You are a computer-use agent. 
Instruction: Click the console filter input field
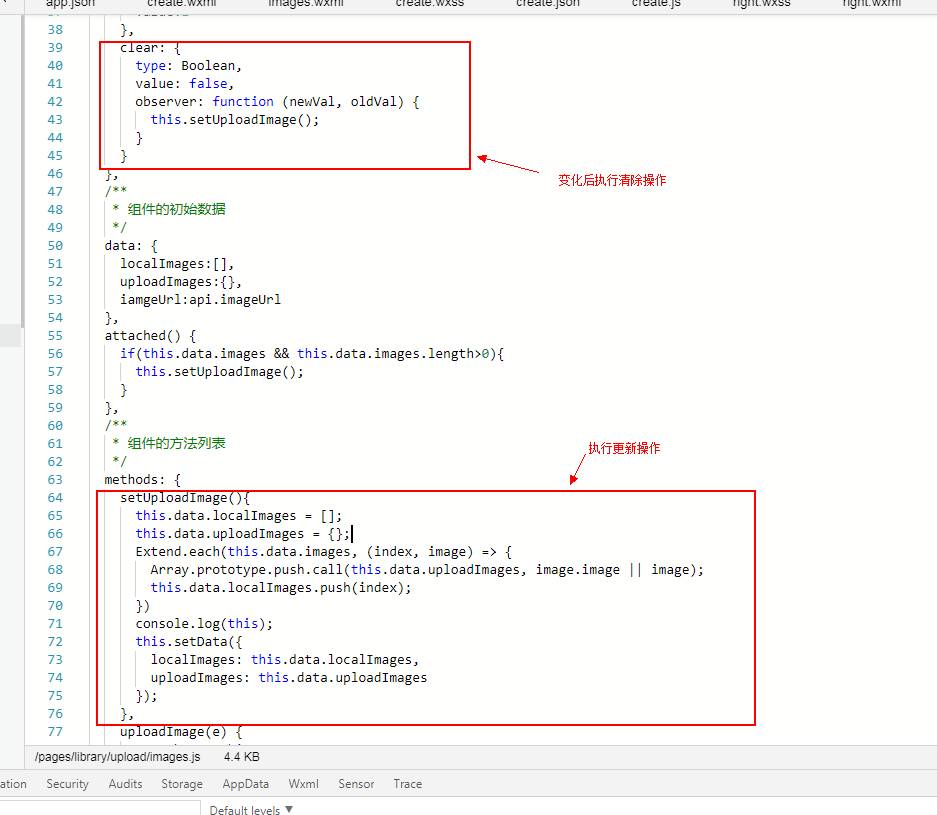coord(100,809)
